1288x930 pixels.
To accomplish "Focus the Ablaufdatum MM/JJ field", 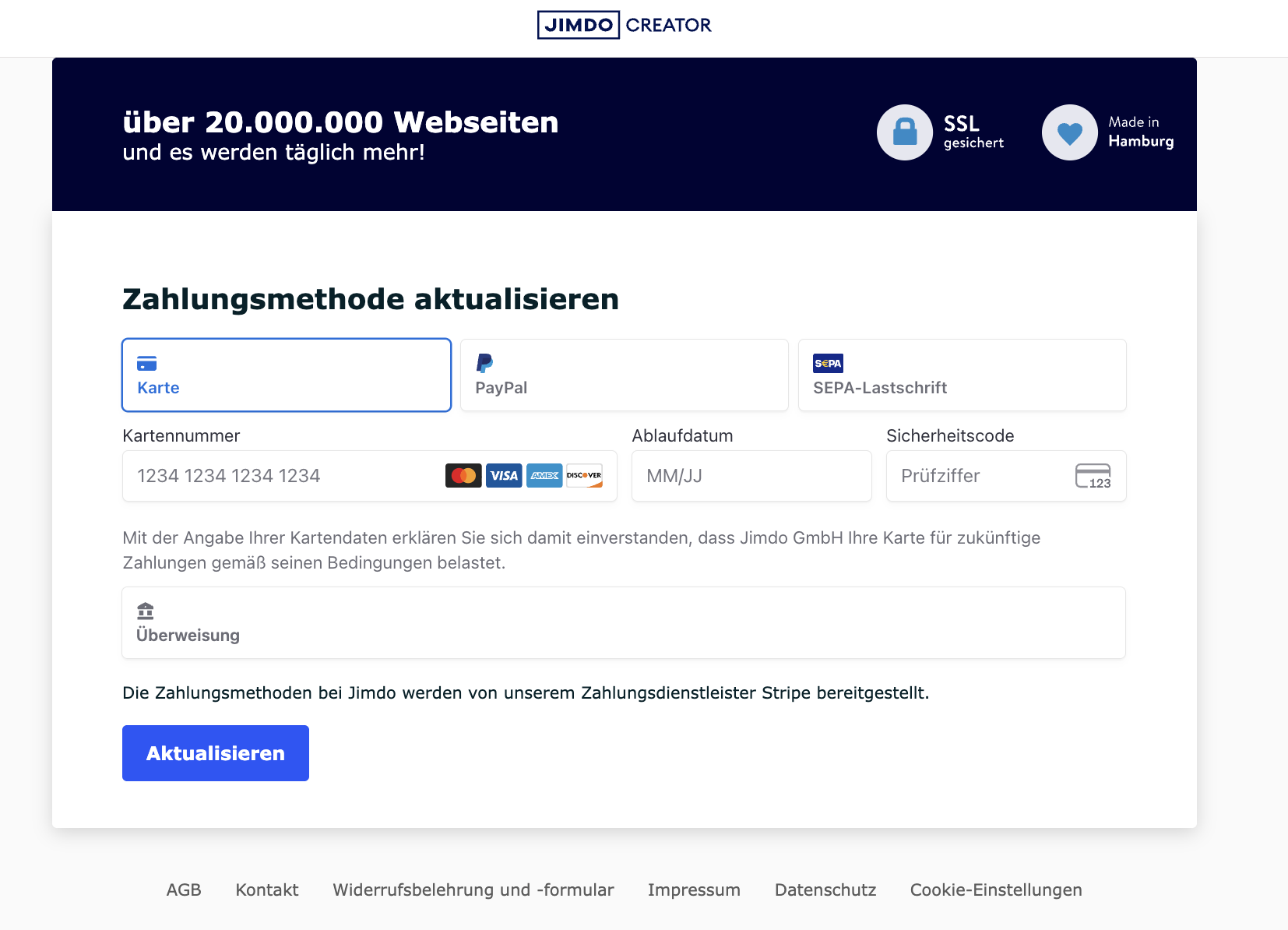I will tap(751, 476).
